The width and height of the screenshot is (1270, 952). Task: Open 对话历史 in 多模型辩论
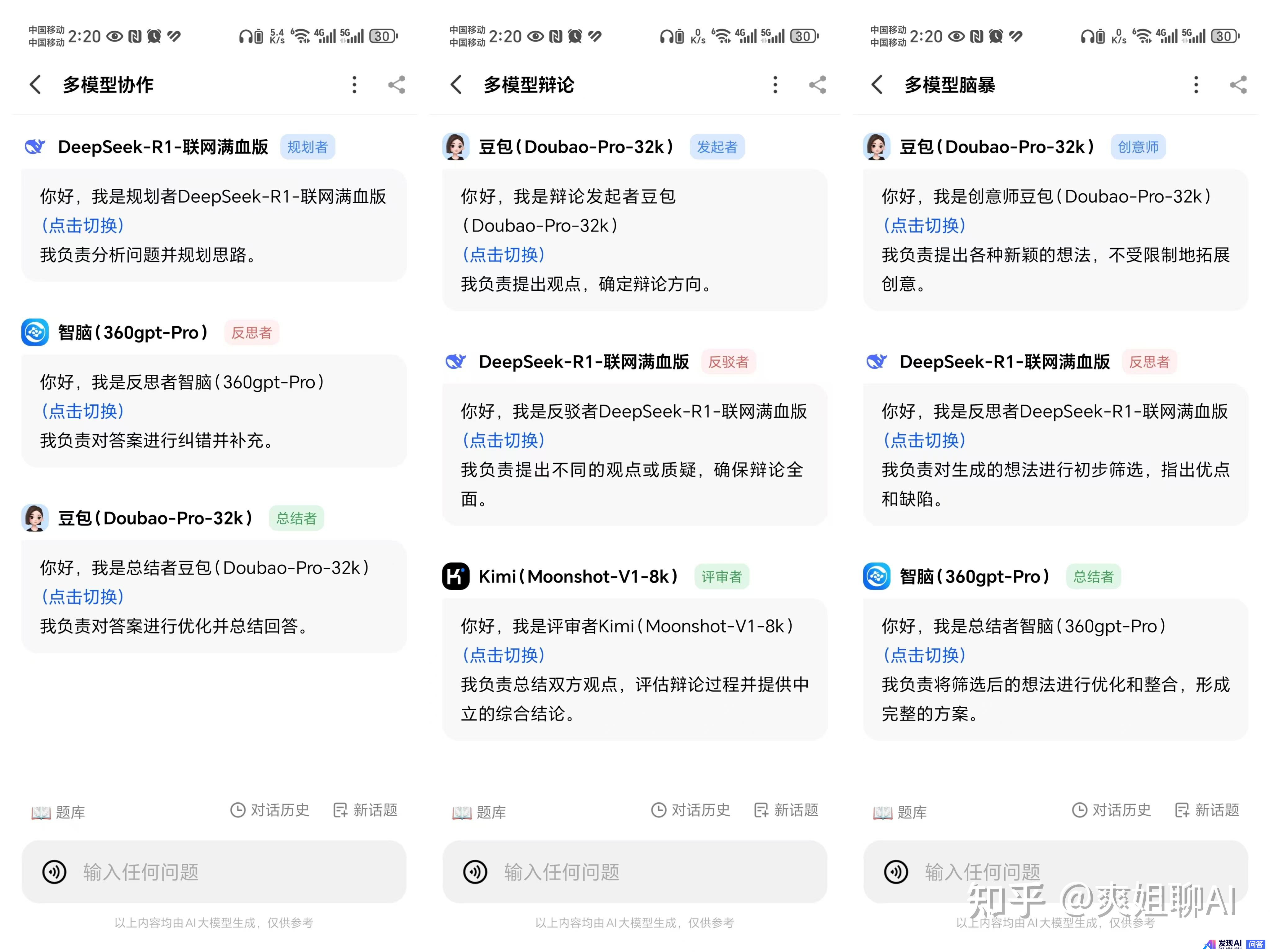click(690, 810)
